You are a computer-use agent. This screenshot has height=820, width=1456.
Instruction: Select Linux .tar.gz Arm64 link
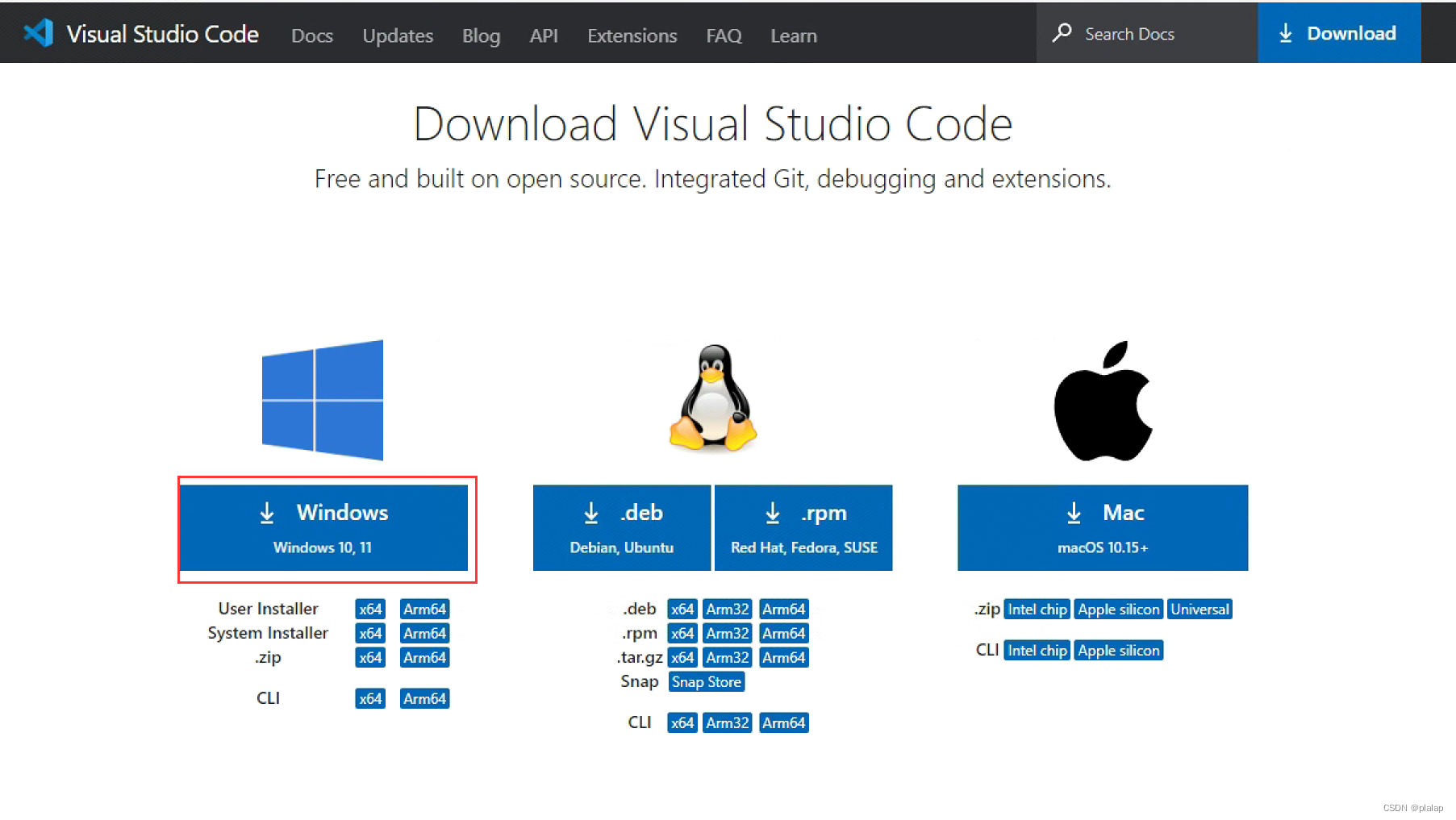784,657
